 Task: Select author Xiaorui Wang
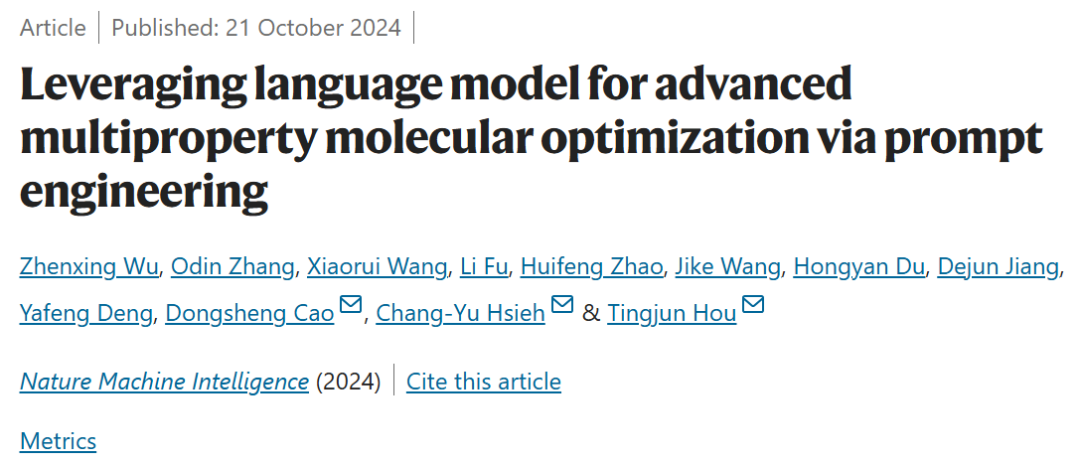coord(377,266)
